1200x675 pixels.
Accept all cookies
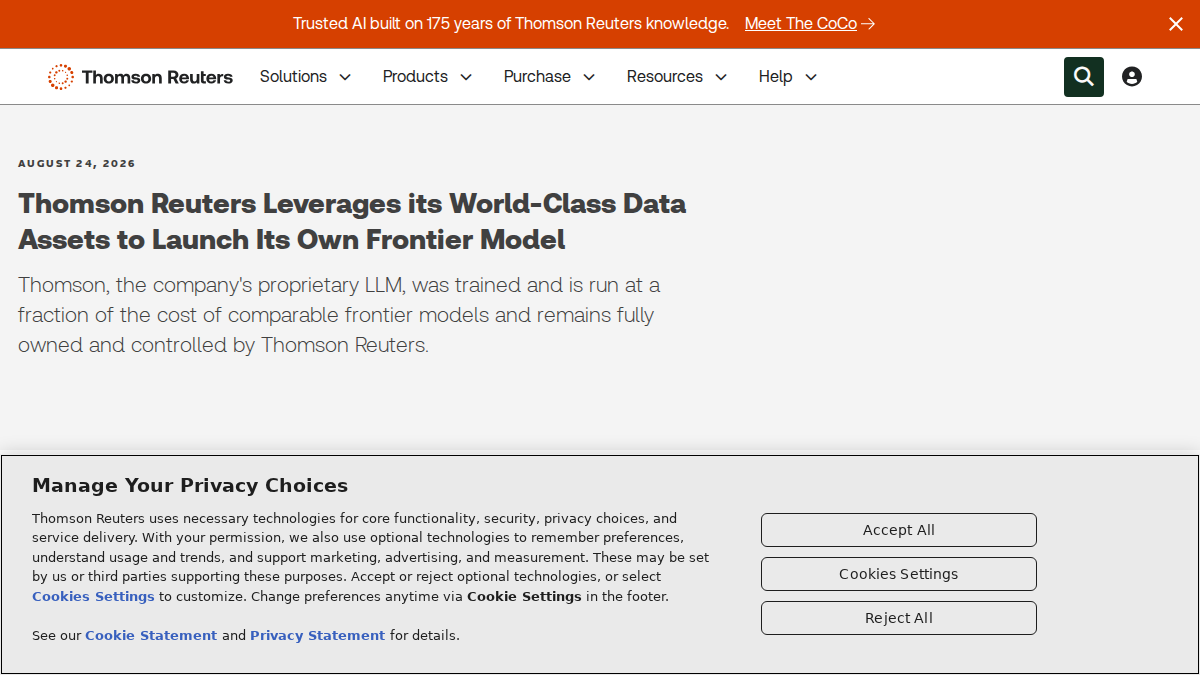(899, 530)
